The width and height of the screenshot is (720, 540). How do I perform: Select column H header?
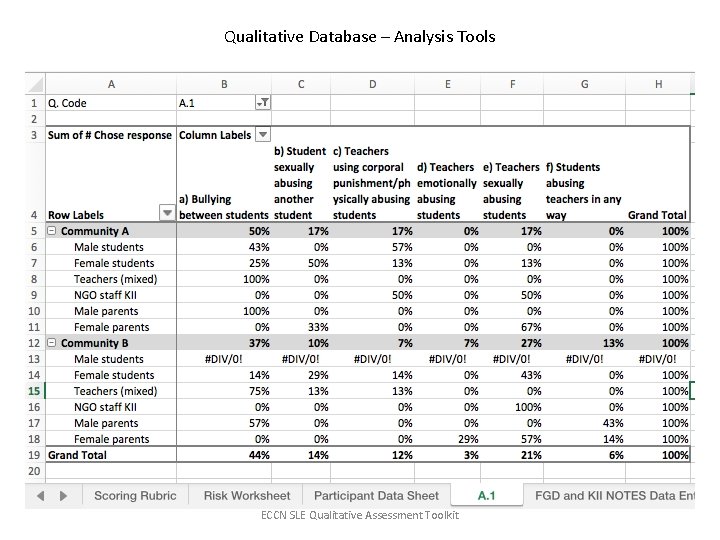[x=658, y=84]
